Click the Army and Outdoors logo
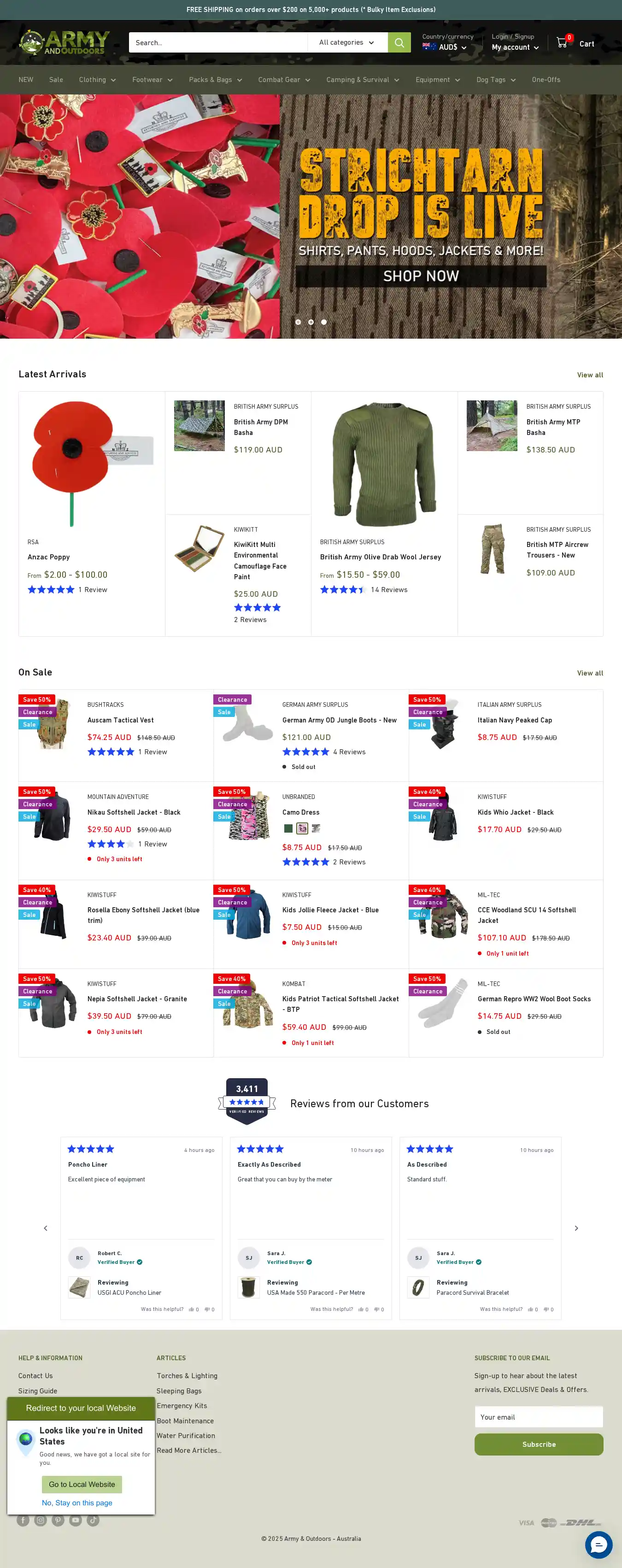This screenshot has height=1568, width=622. 65,42
